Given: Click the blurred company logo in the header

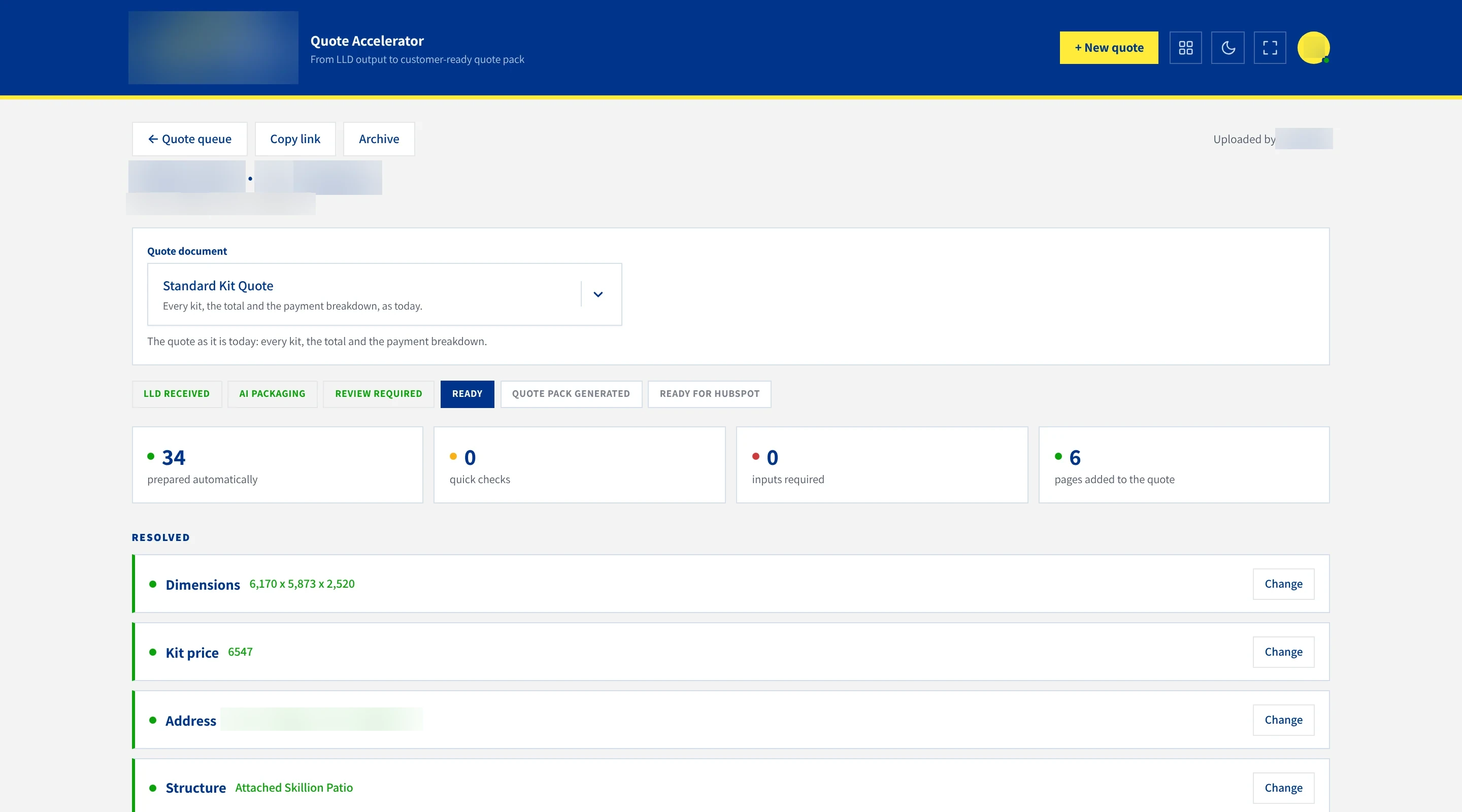Looking at the screenshot, I should tap(213, 48).
